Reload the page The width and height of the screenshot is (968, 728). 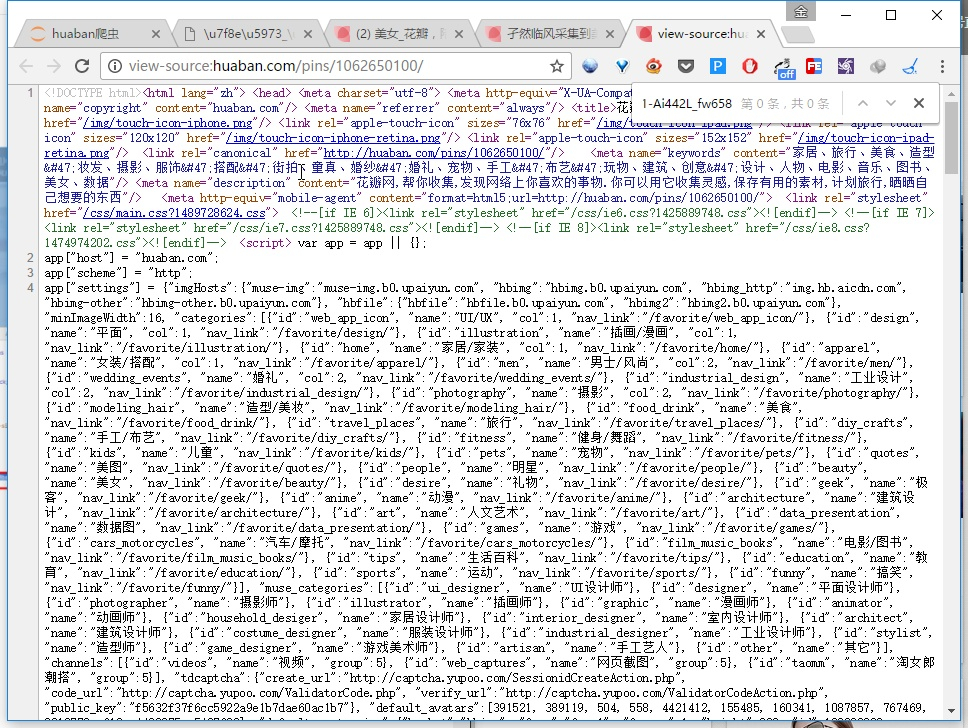[x=82, y=67]
